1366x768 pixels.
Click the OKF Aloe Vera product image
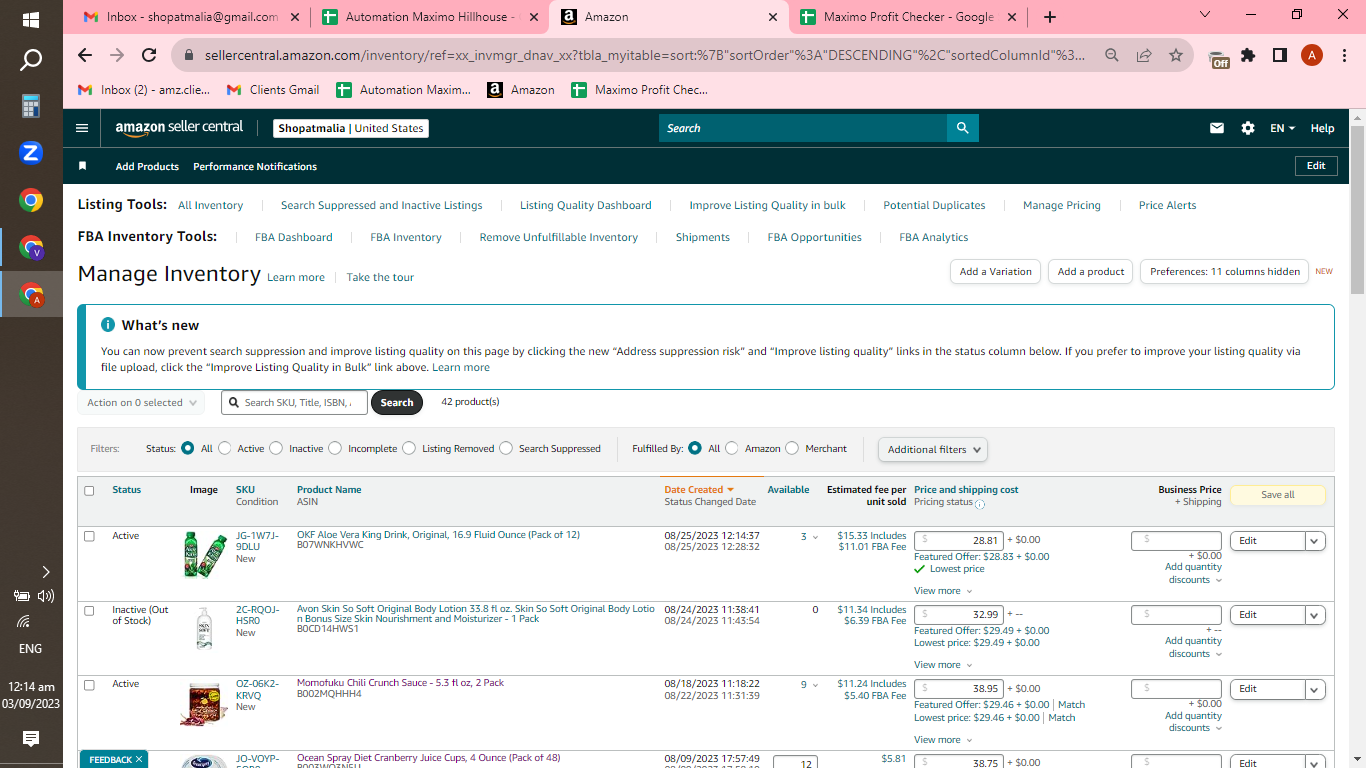coord(204,554)
